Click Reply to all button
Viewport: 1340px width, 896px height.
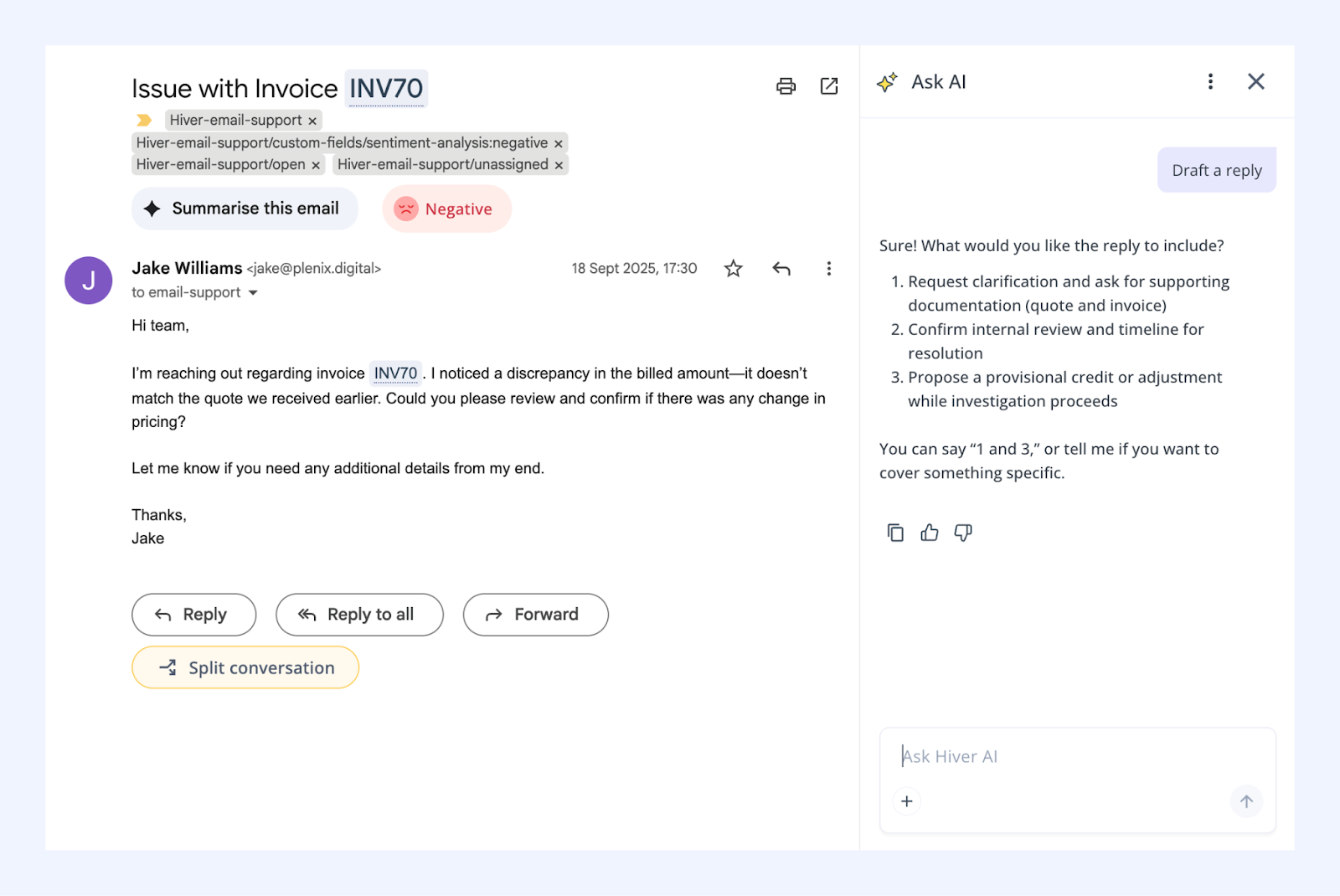tap(359, 615)
